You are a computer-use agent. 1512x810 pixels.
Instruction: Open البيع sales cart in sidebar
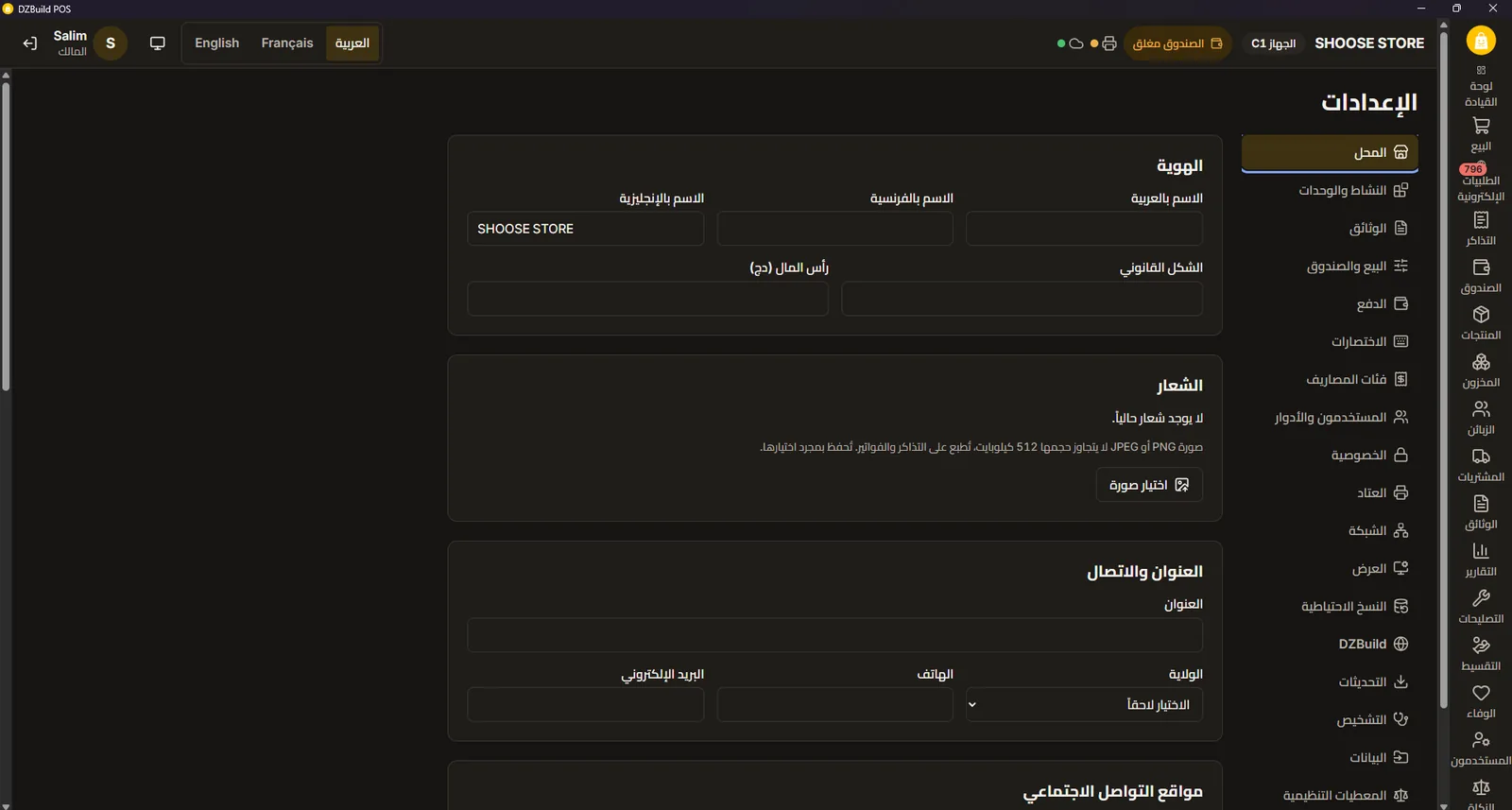click(x=1481, y=133)
